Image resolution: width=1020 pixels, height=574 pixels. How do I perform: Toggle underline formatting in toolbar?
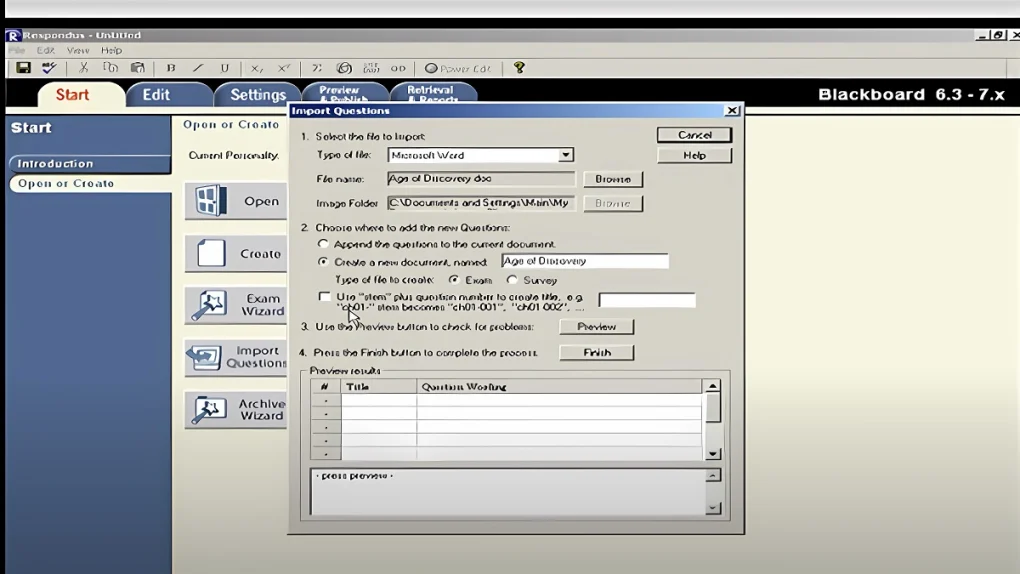[225, 68]
